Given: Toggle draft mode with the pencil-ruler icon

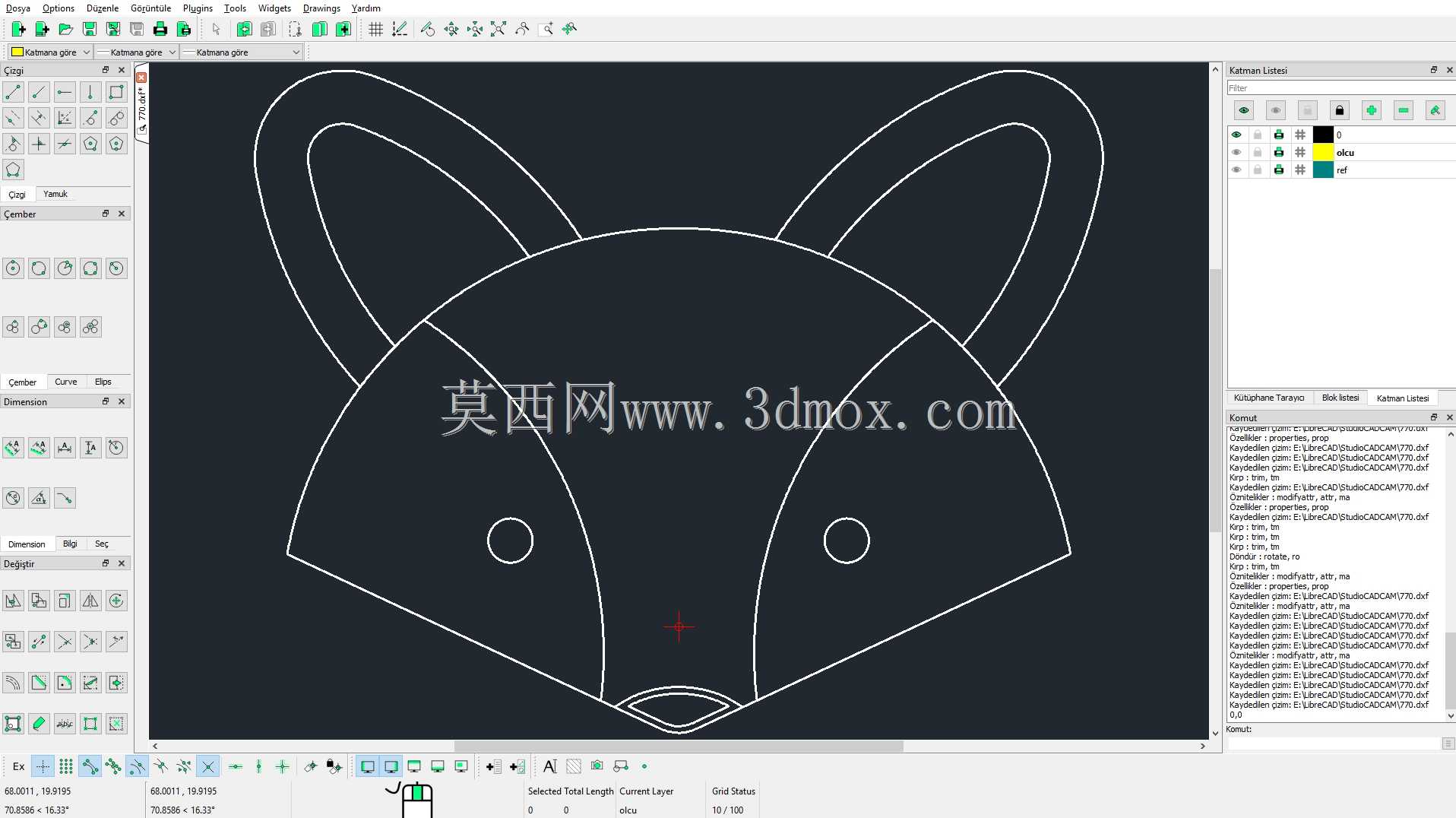Looking at the screenshot, I should point(399,29).
